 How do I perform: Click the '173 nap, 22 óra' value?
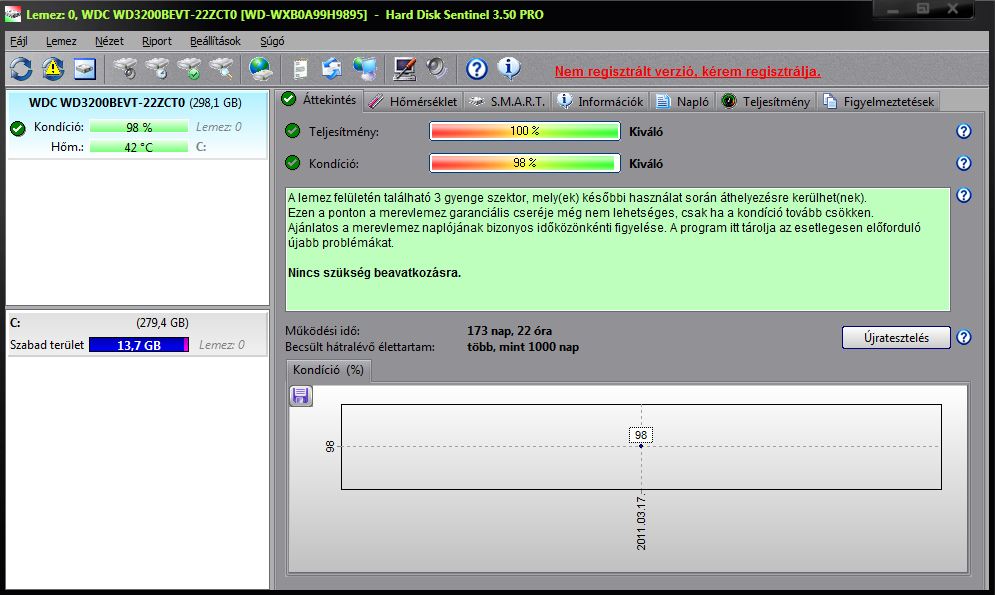click(x=510, y=330)
